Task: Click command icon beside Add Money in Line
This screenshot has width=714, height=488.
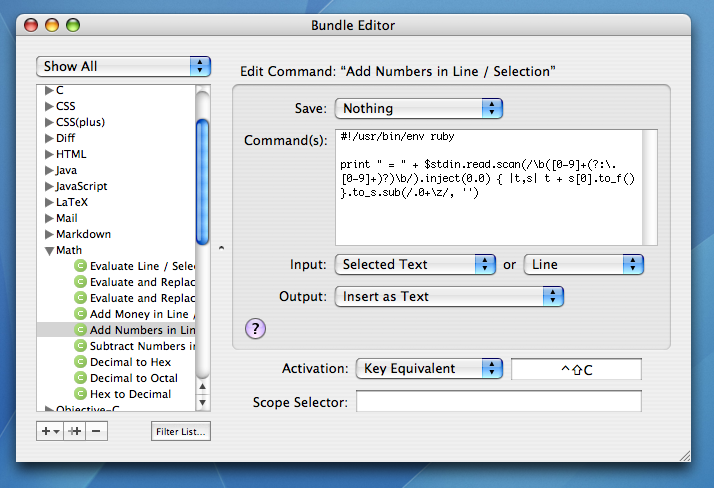Action: point(80,314)
